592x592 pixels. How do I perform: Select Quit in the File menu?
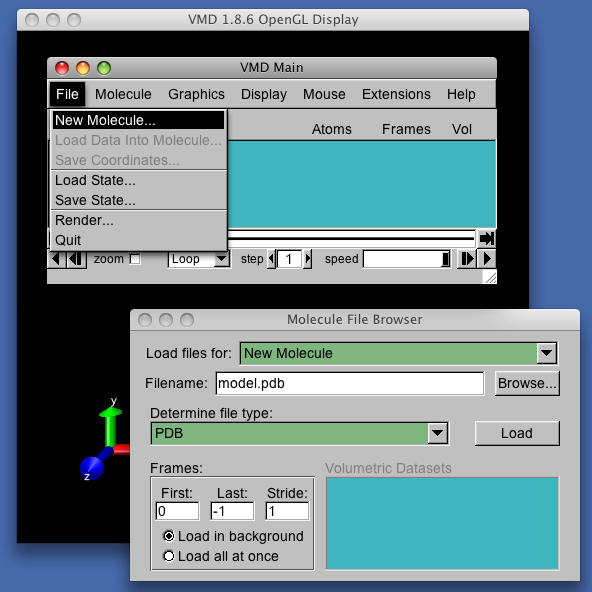139,240
